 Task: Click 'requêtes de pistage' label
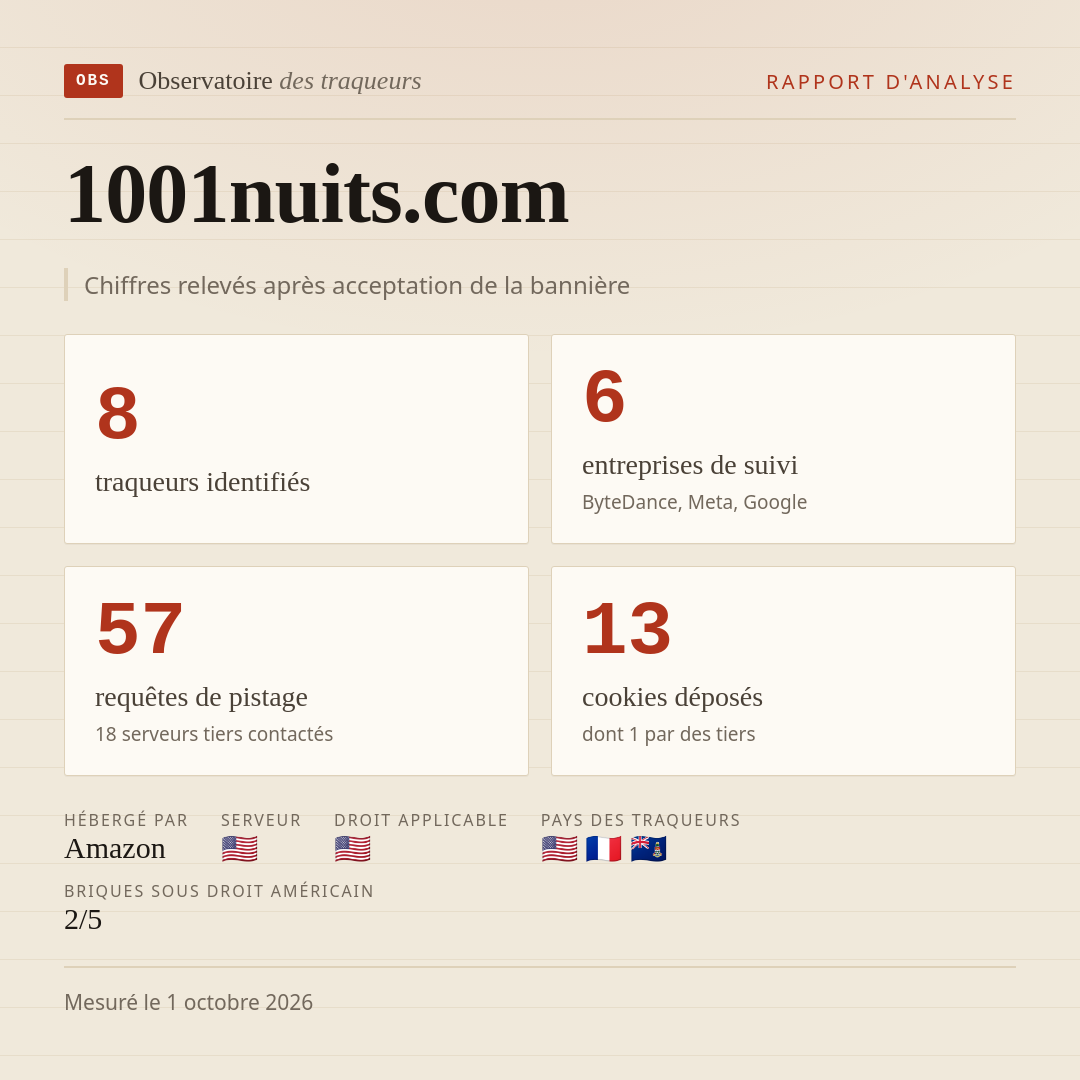(201, 697)
